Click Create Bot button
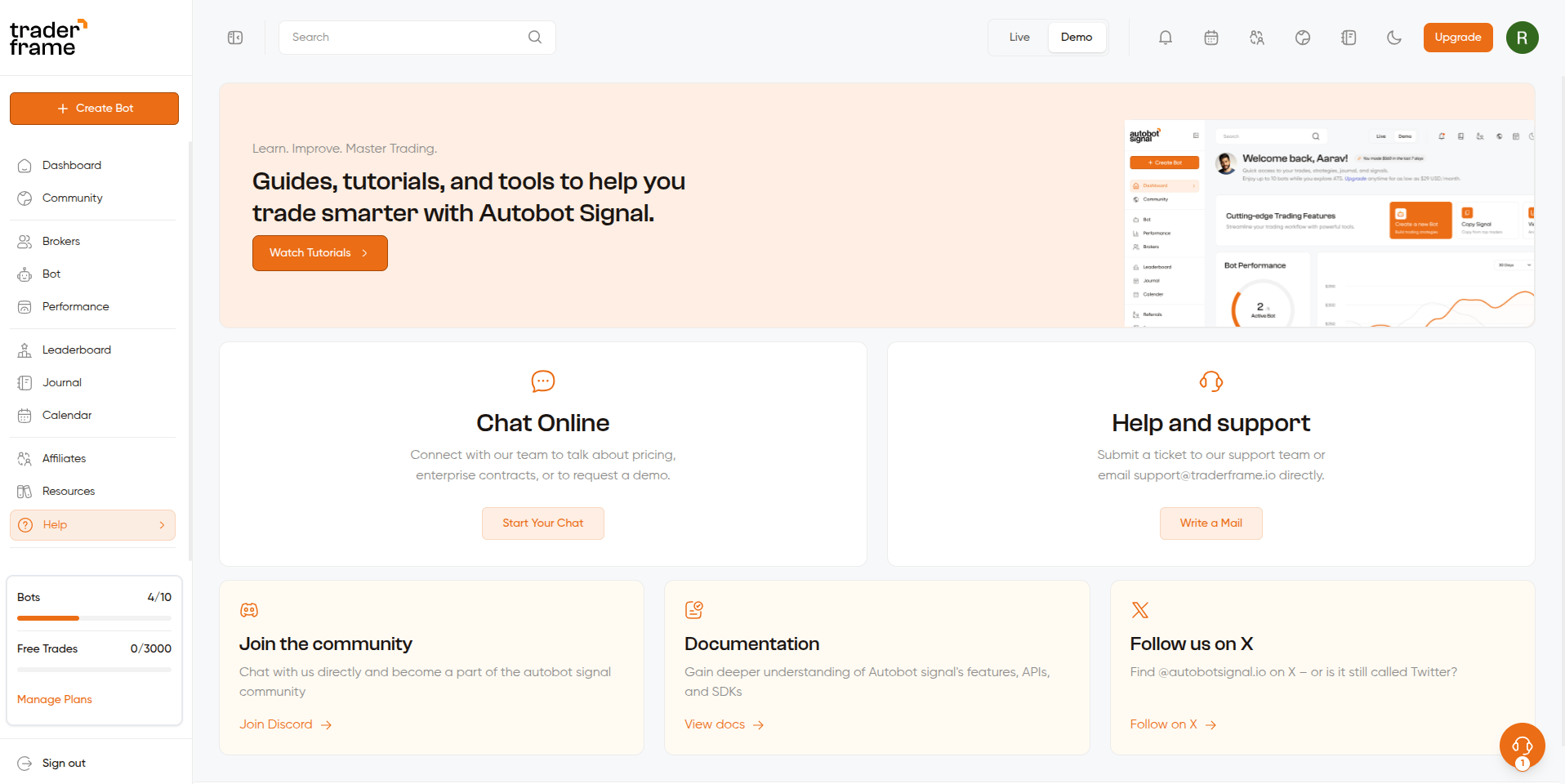This screenshot has height=784, width=1565. [x=94, y=109]
